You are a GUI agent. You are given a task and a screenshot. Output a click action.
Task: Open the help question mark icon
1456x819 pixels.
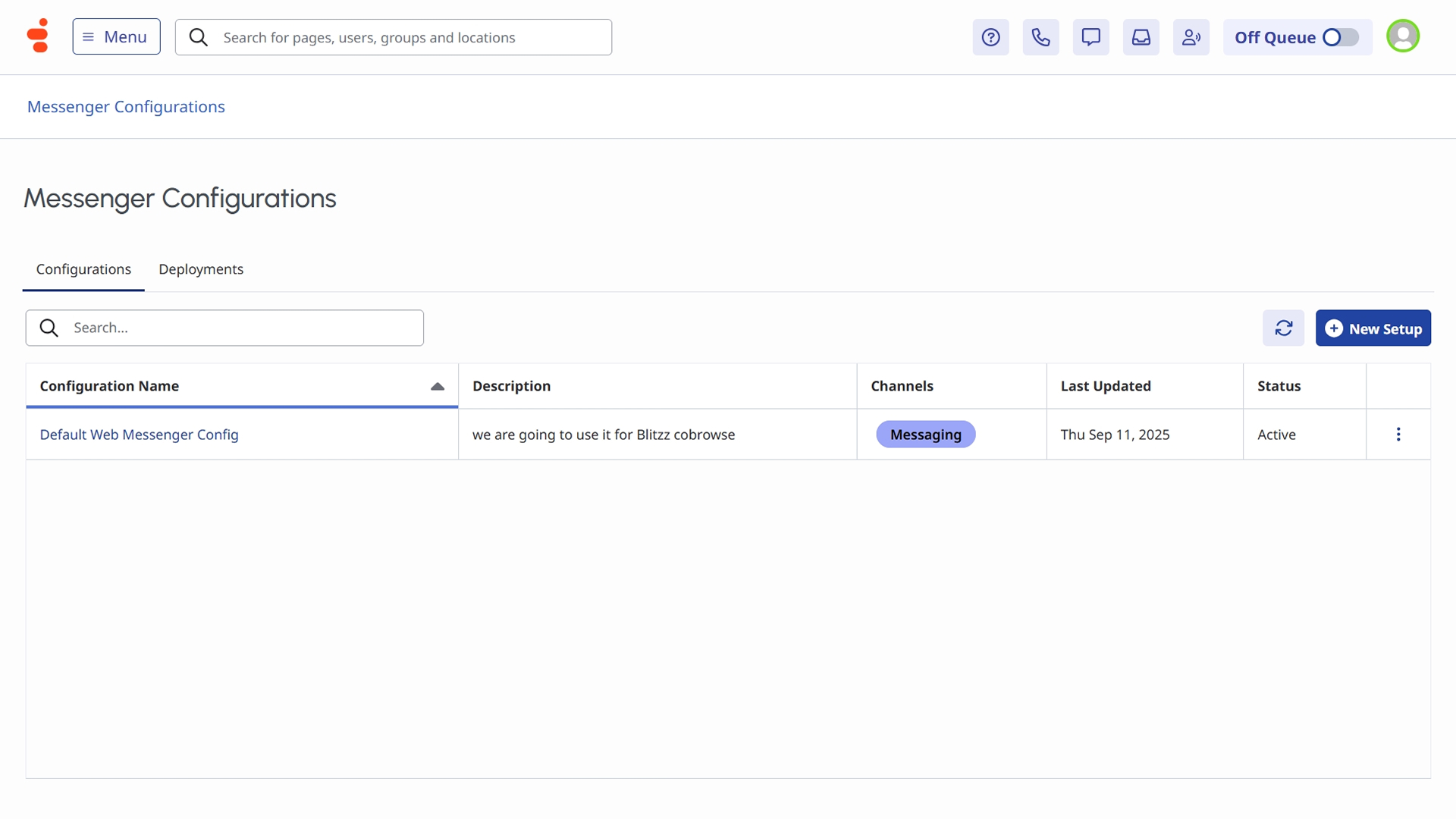(x=990, y=37)
